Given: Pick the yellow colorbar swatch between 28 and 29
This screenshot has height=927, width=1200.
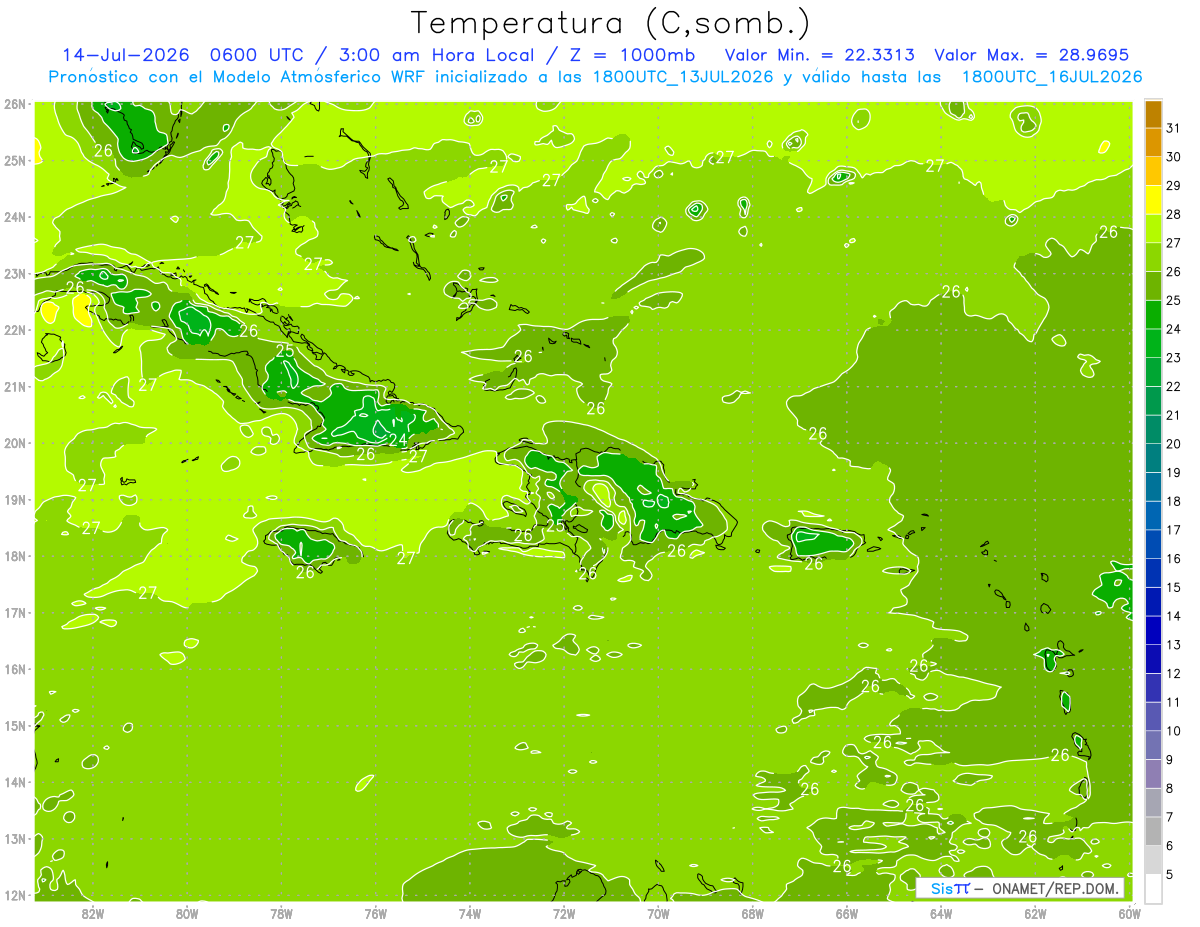Looking at the screenshot, I should [x=1153, y=200].
